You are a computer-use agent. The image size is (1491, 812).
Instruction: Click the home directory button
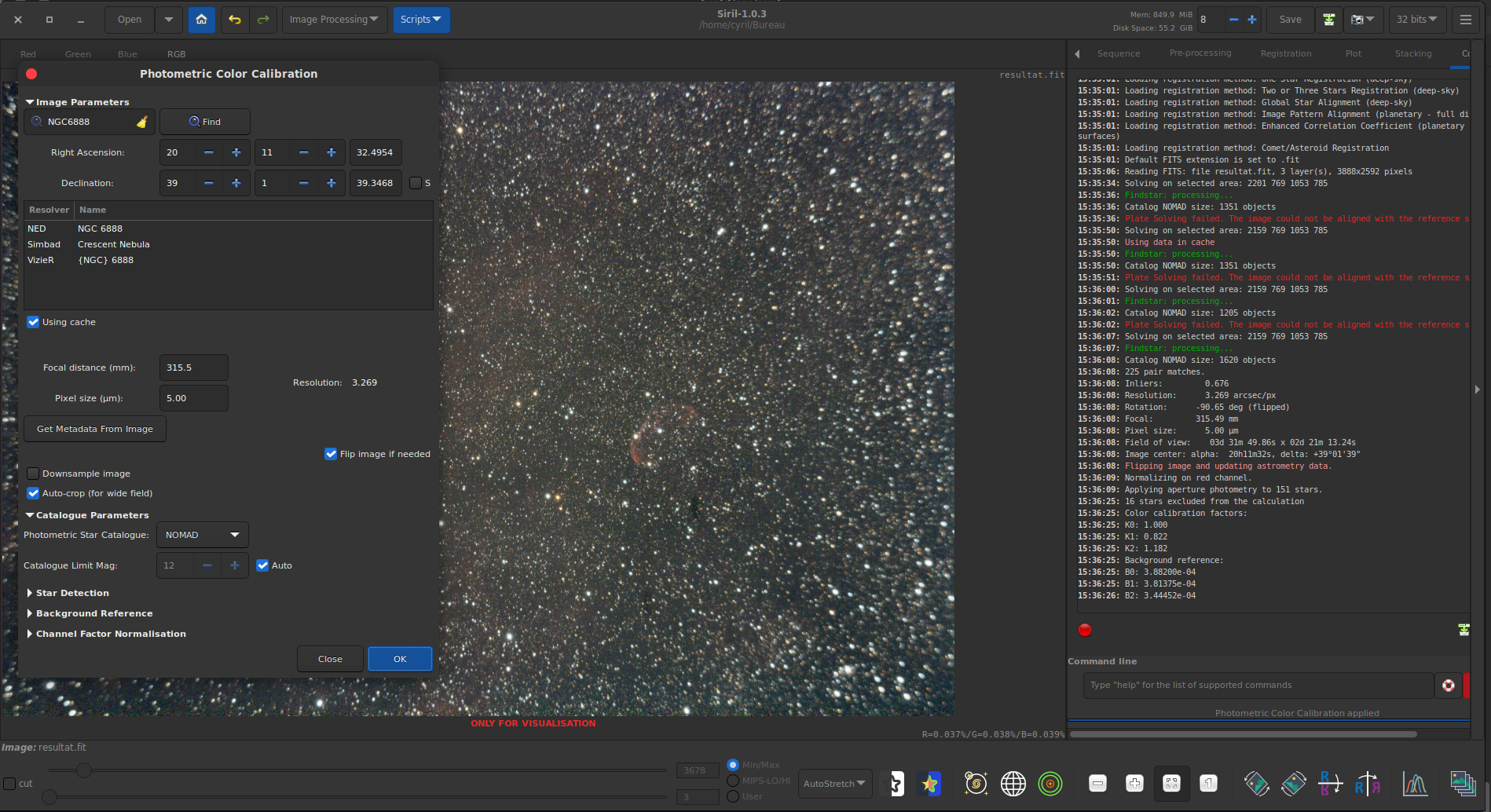(201, 20)
